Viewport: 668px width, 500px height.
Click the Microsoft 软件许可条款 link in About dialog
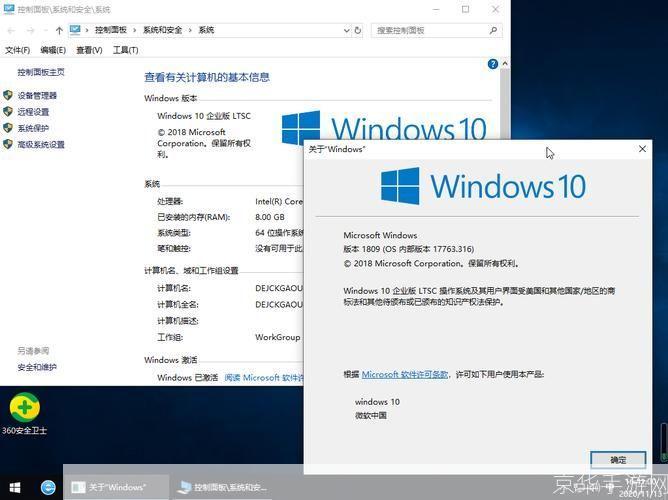[405, 375]
